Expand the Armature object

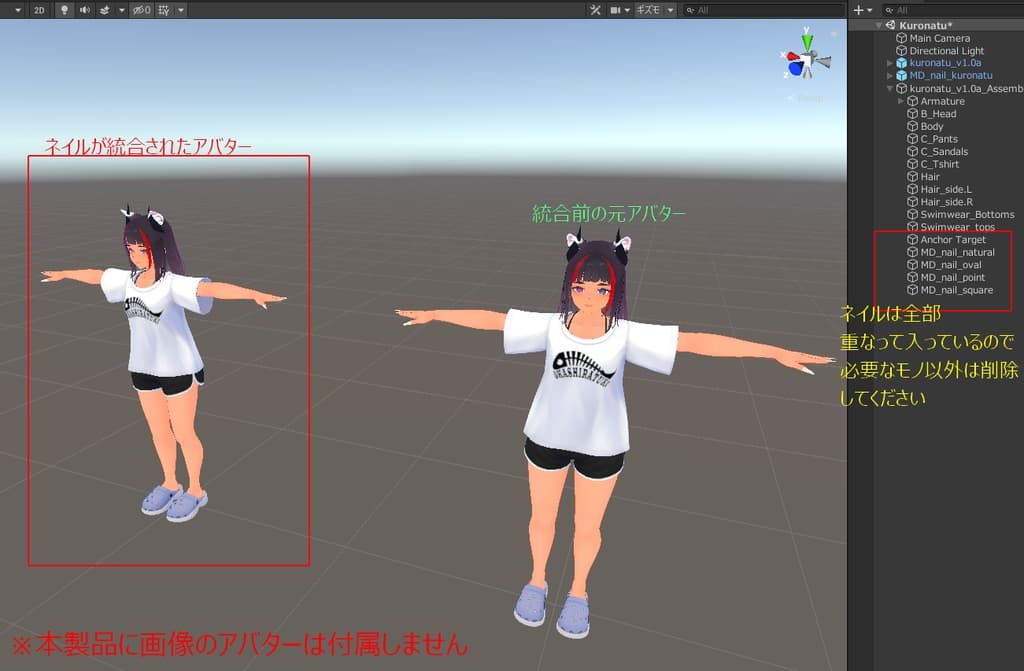coord(901,101)
